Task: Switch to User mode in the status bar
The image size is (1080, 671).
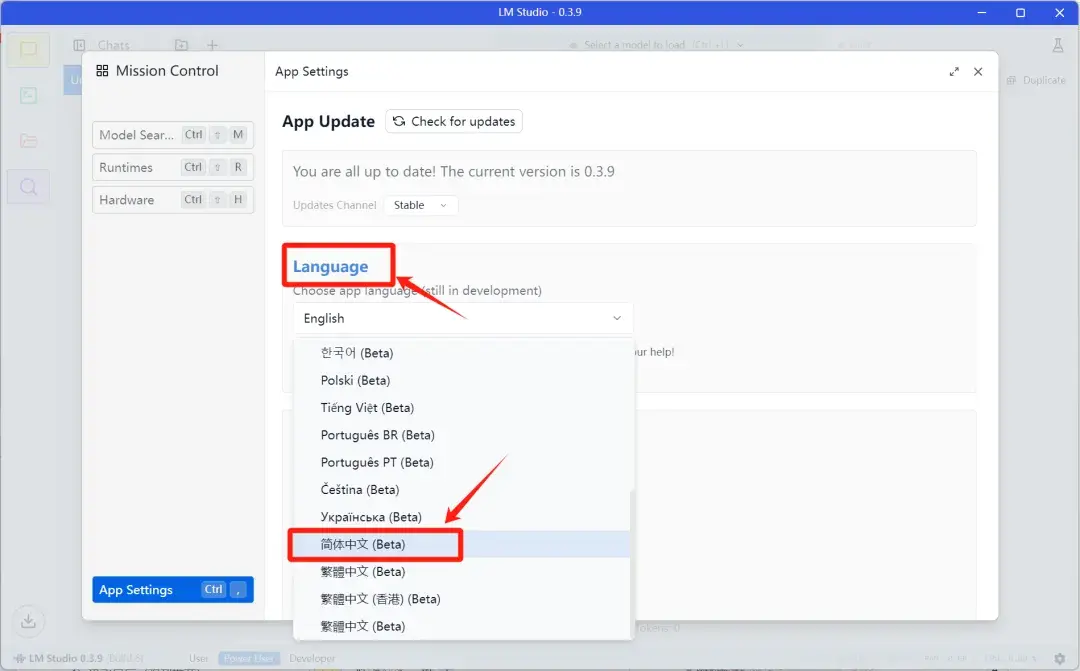Action: 198,659
